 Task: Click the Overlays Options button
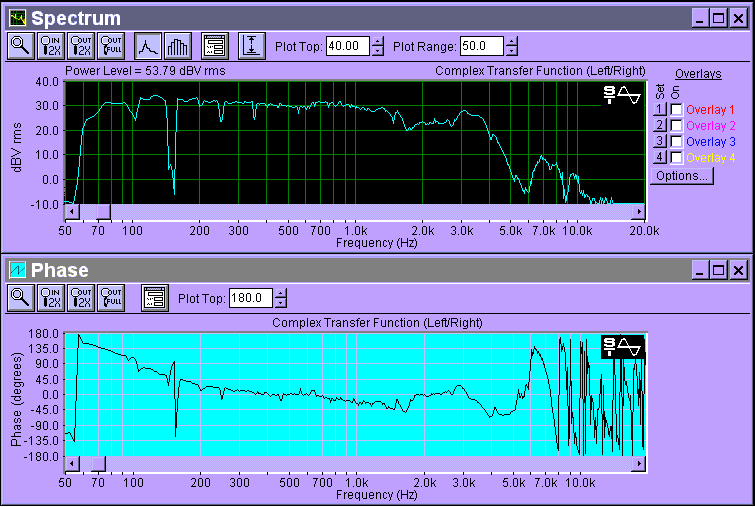pyautogui.click(x=681, y=175)
